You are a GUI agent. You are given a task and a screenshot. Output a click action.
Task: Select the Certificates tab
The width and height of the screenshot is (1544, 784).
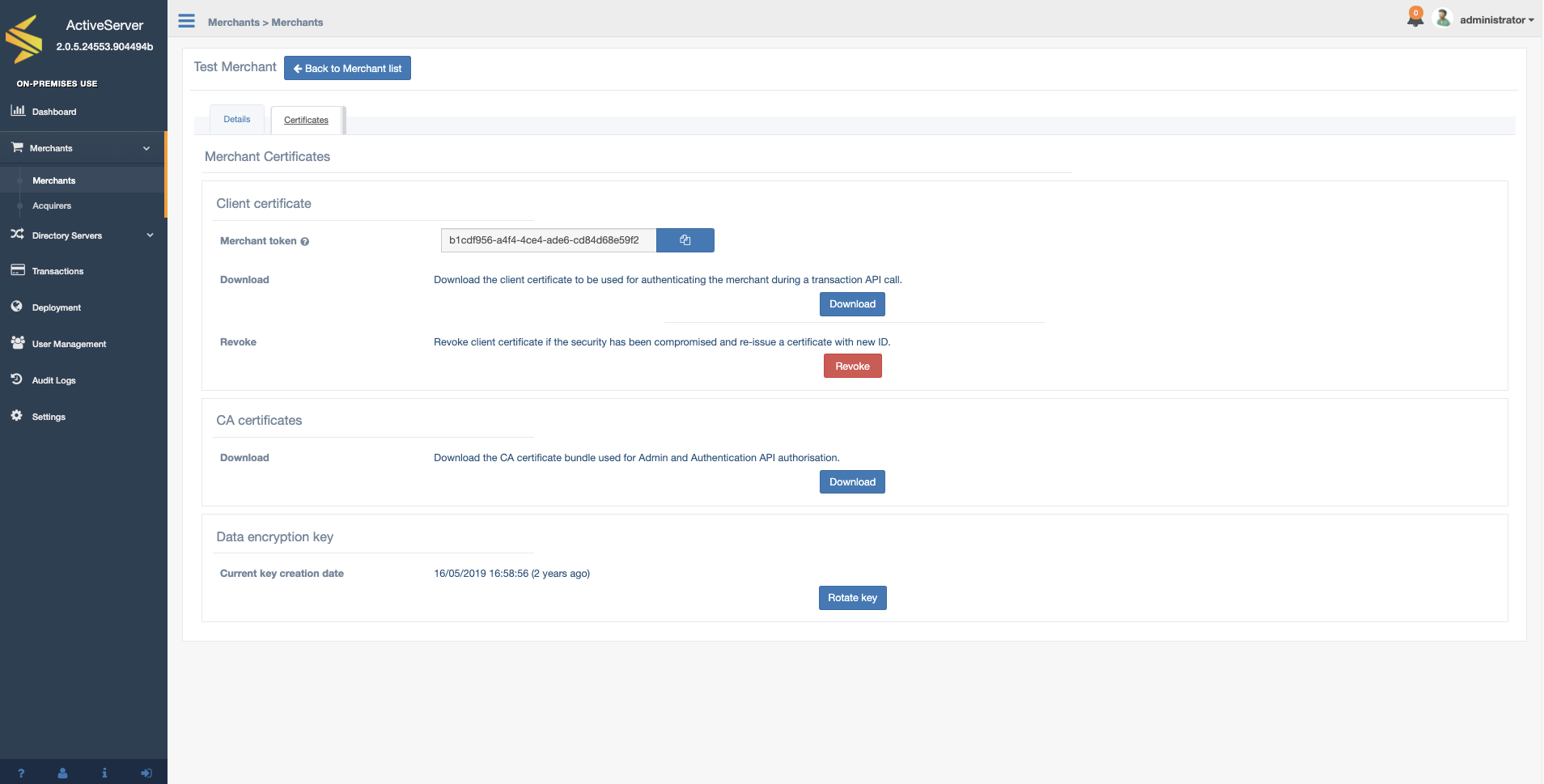[306, 121]
